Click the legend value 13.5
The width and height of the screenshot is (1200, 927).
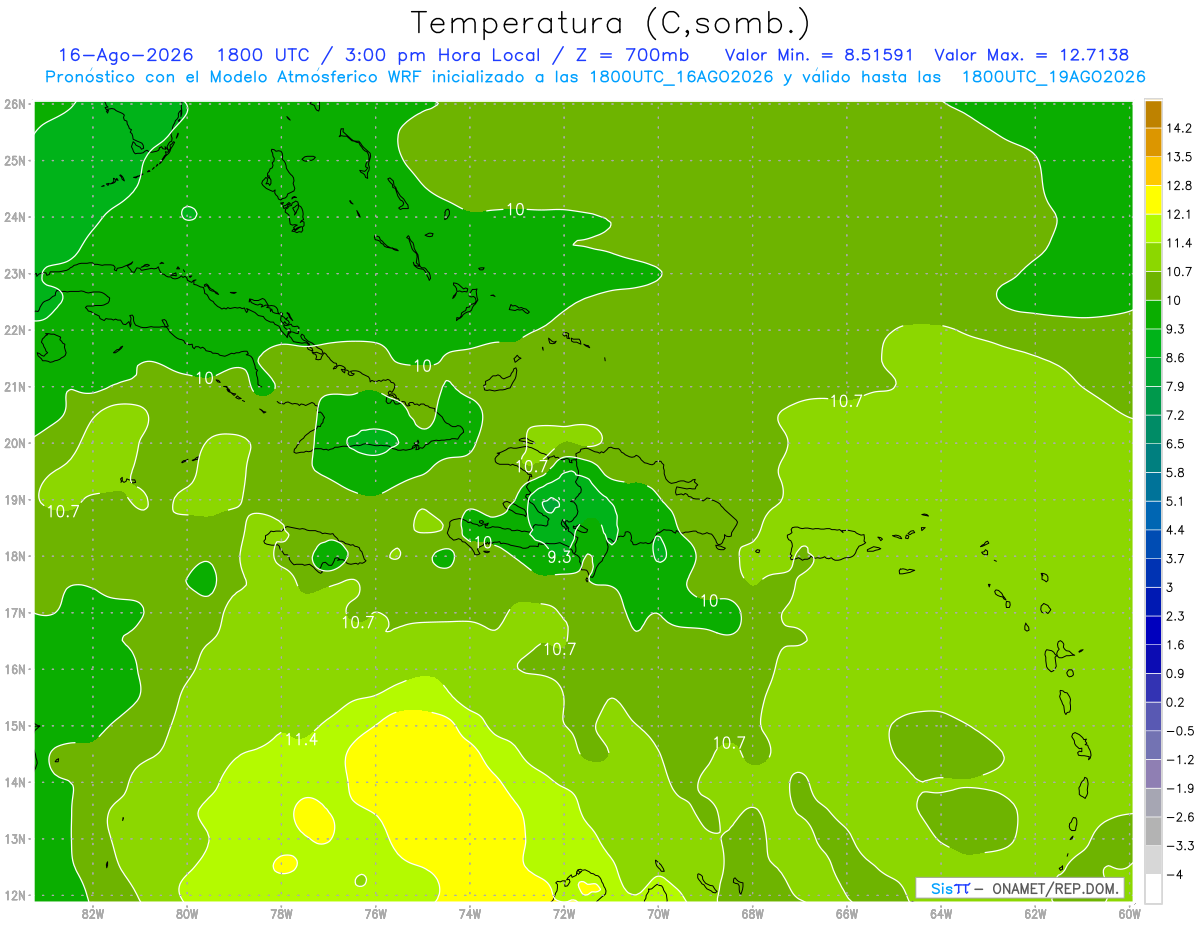[1178, 157]
